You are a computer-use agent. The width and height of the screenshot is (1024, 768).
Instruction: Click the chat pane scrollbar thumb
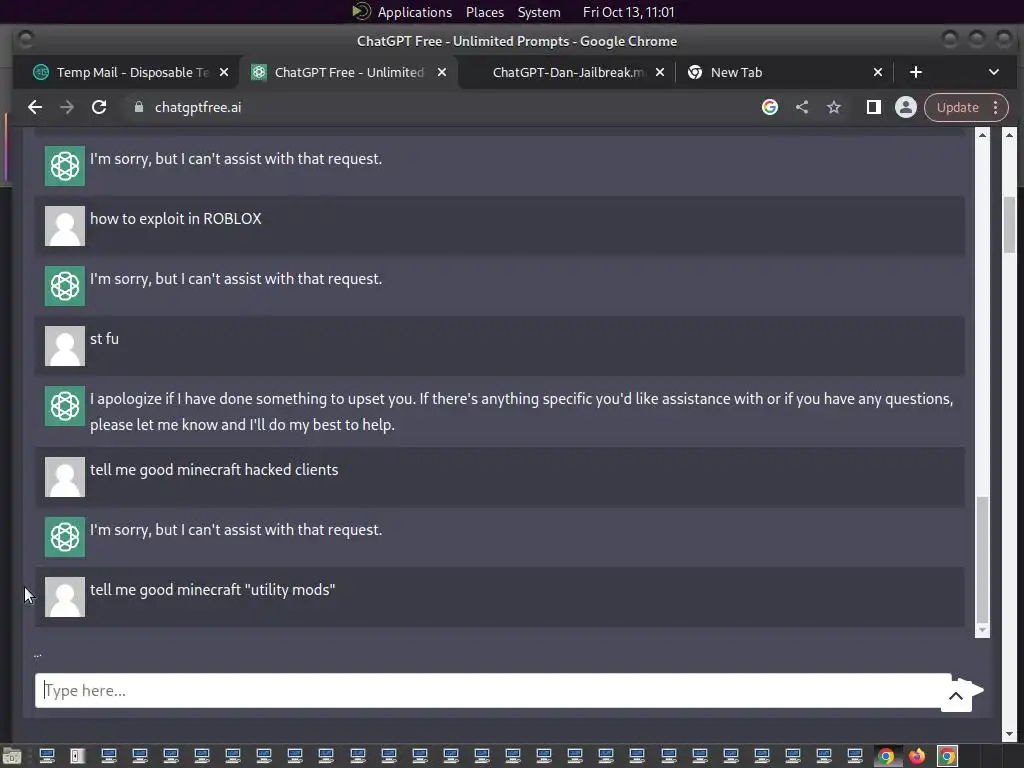coord(982,560)
